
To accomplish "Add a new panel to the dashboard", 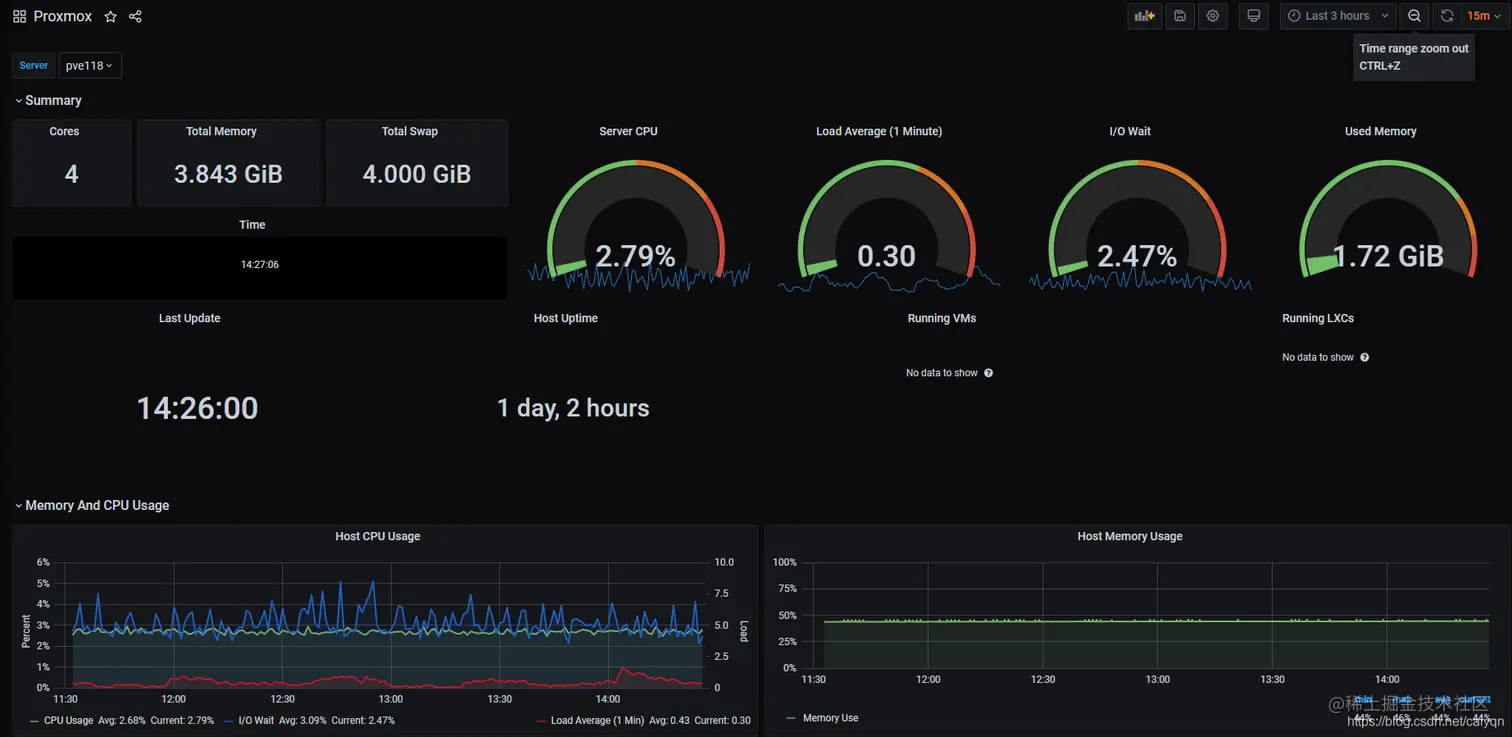I will tap(1144, 16).
